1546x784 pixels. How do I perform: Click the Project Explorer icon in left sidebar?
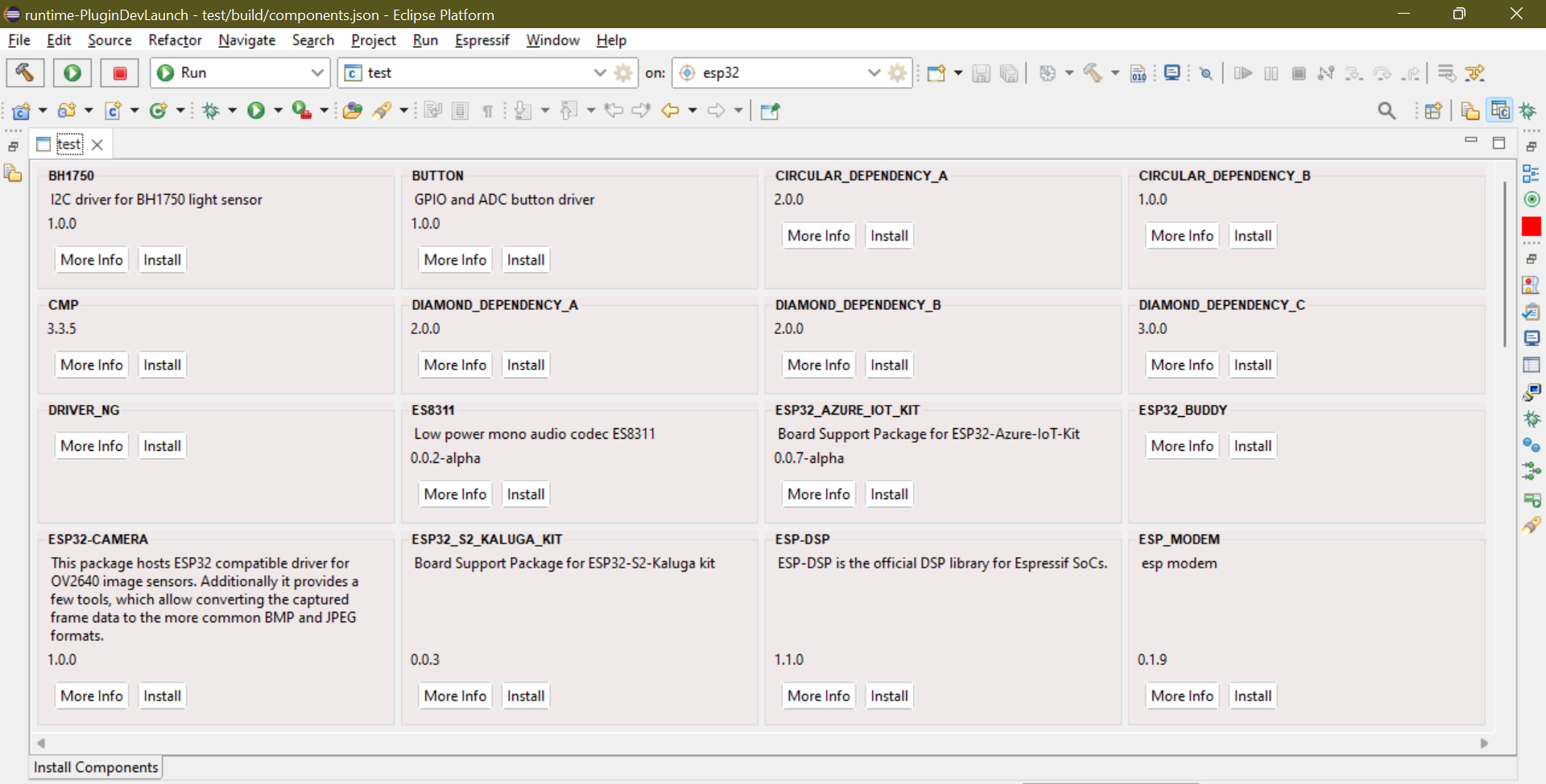pyautogui.click(x=13, y=173)
